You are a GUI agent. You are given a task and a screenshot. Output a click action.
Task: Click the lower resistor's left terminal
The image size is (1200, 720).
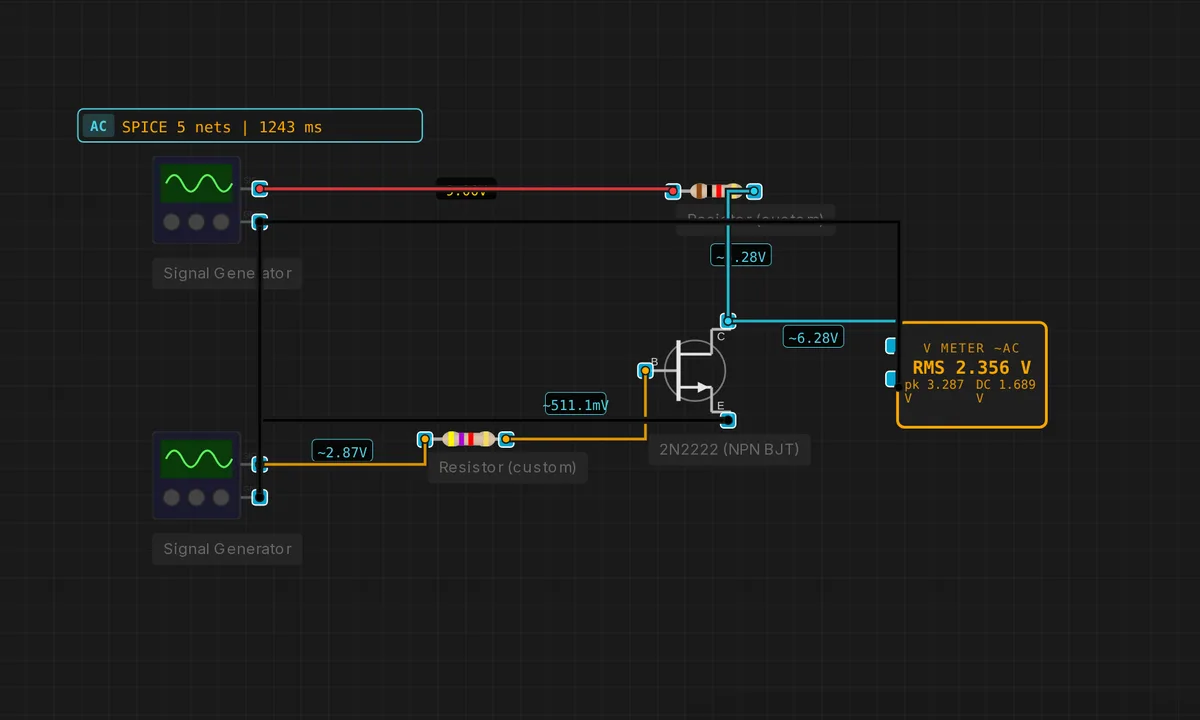425,439
